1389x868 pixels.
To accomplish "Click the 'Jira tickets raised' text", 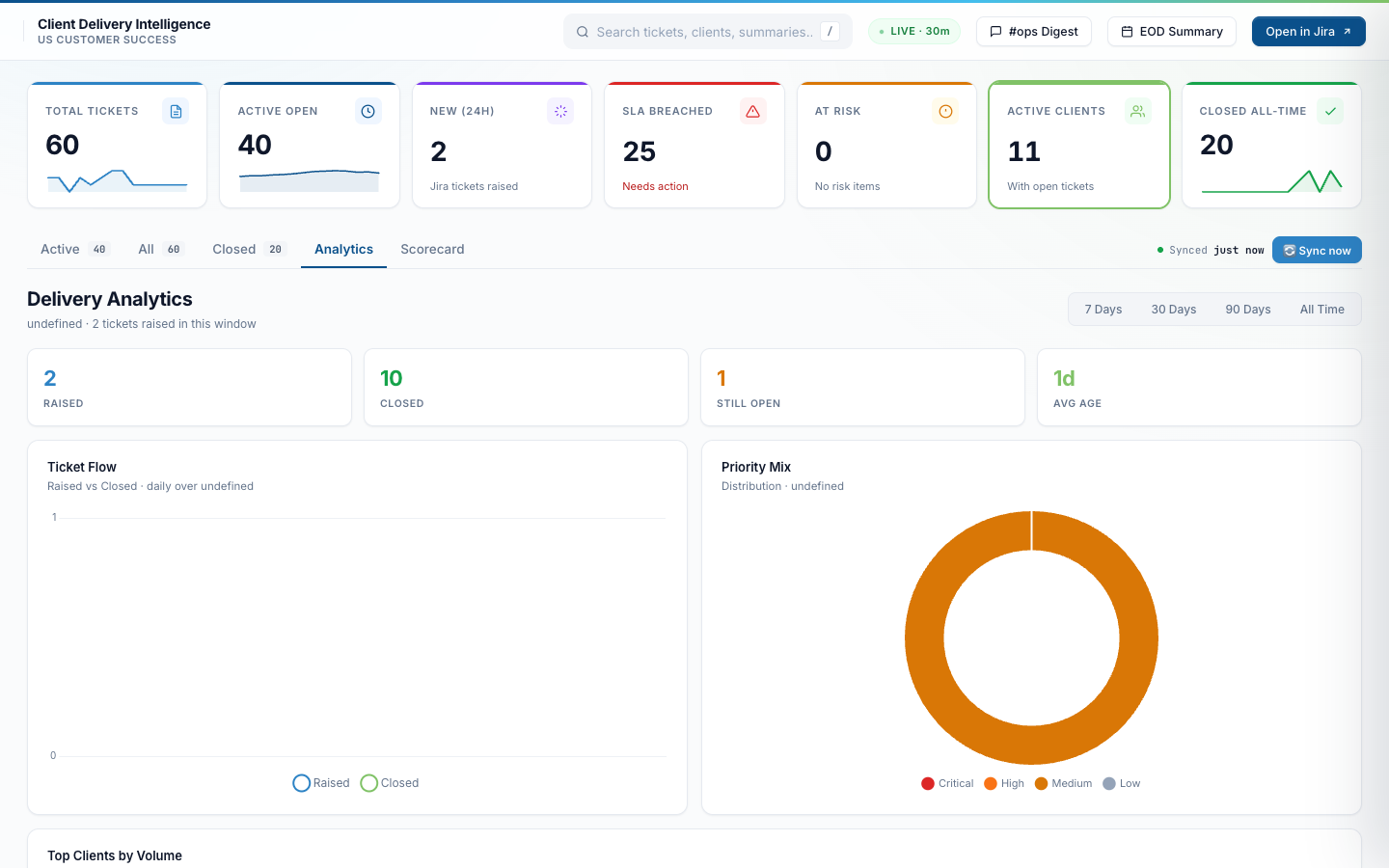I will (474, 186).
